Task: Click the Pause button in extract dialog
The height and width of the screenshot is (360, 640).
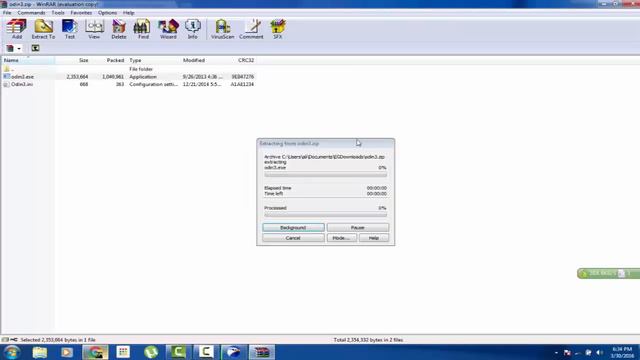Action: click(x=358, y=227)
